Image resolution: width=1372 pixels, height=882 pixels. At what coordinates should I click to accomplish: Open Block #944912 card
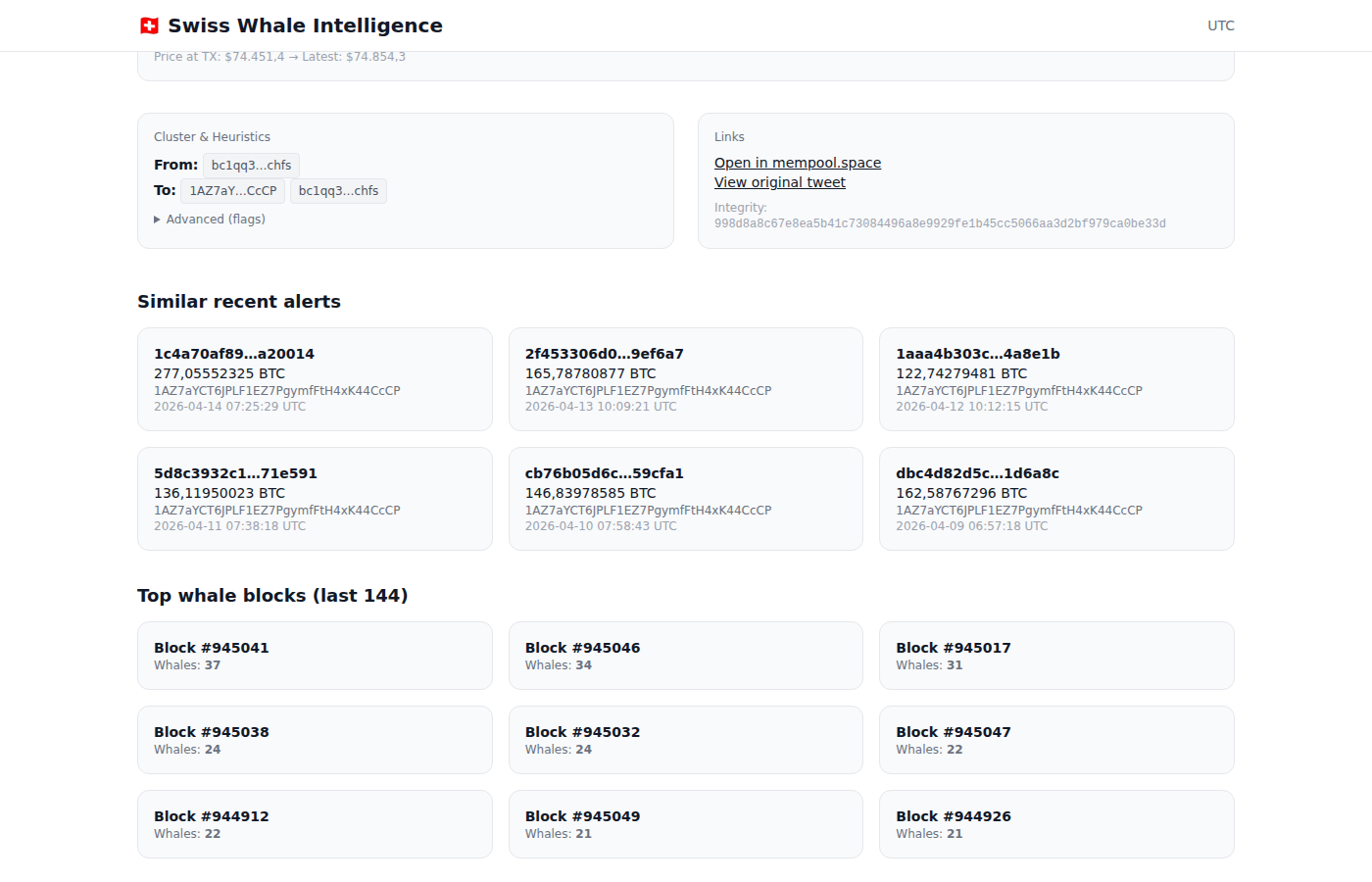click(x=315, y=824)
